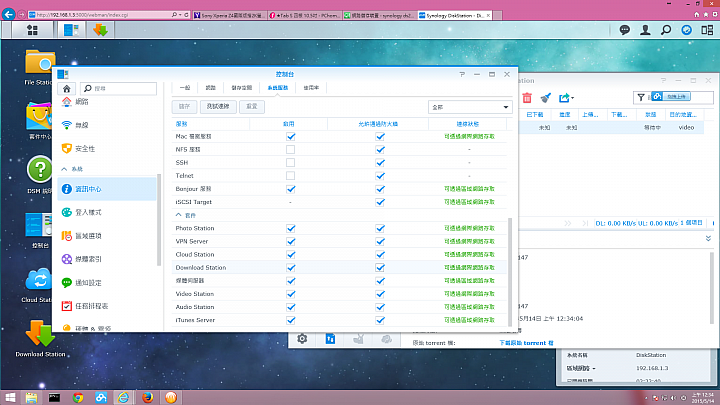Image resolution: width=720 pixels, height=405 pixels.
Task: Open the service filter dropdown in Control Panel
Action: click(470, 107)
